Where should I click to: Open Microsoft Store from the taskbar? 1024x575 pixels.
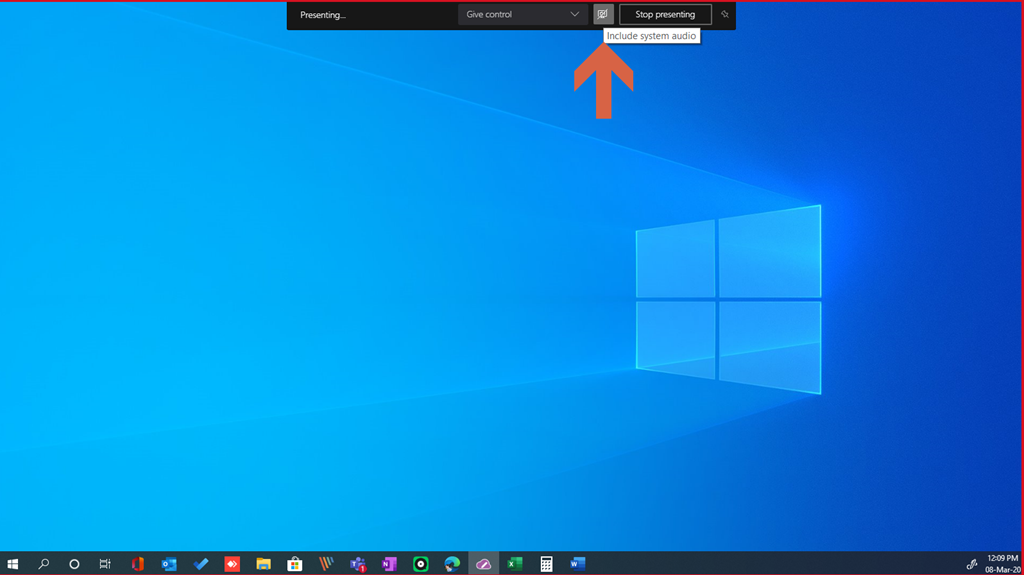coord(295,563)
